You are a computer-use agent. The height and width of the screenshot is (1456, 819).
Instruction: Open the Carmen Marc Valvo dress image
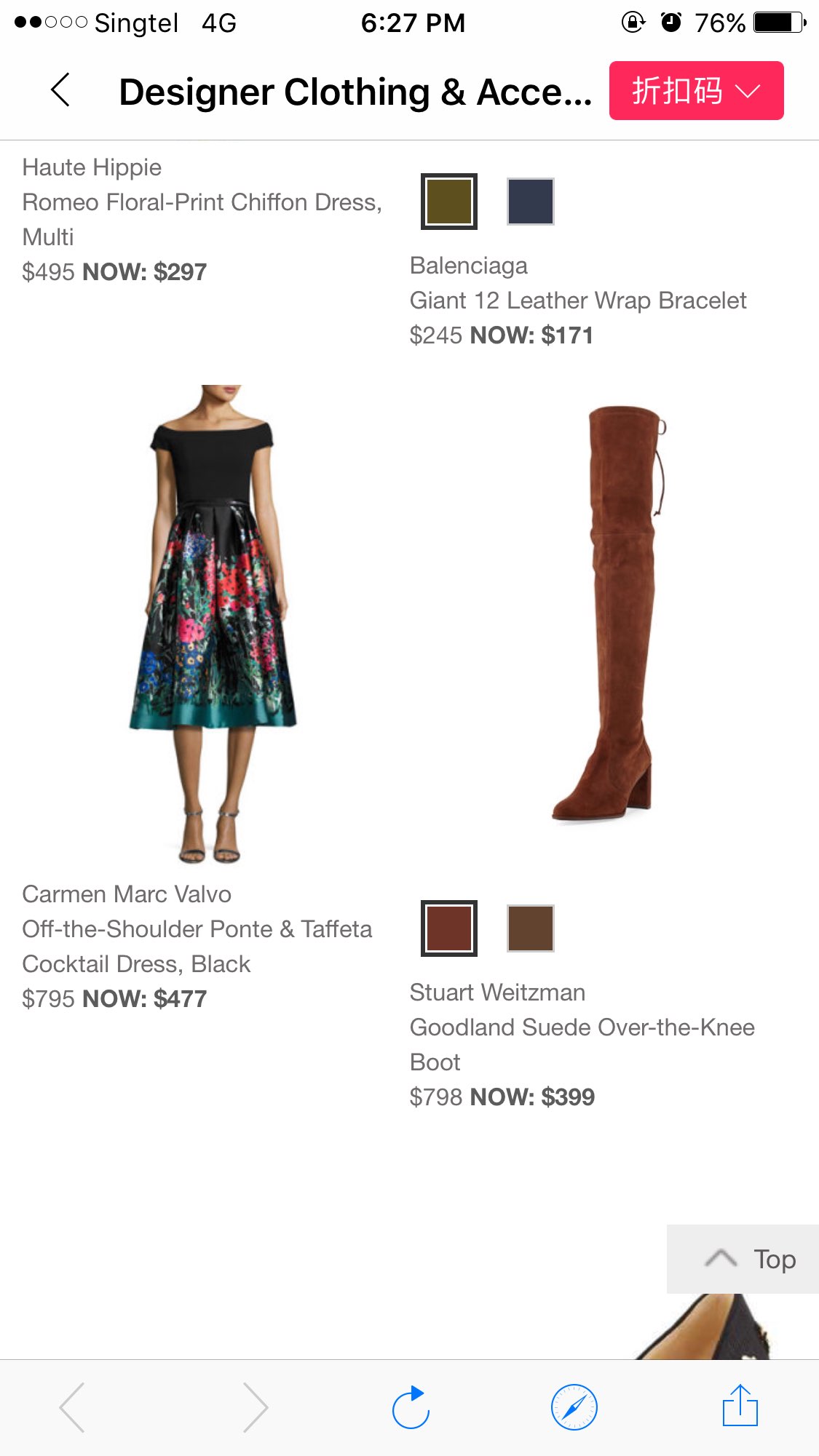tap(213, 624)
